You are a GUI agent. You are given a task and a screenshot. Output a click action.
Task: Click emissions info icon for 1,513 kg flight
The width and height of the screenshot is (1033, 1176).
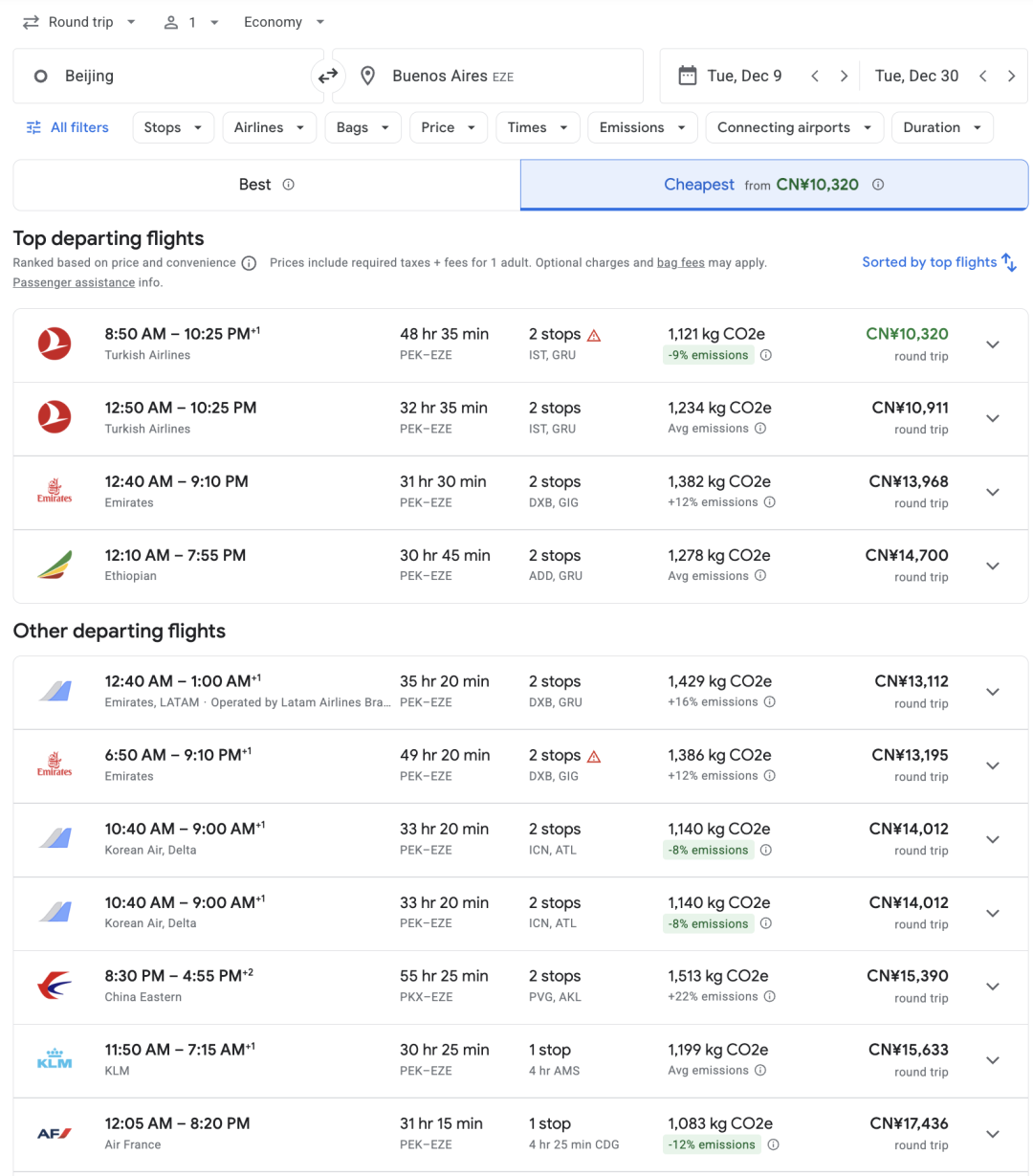pyautogui.click(x=770, y=997)
